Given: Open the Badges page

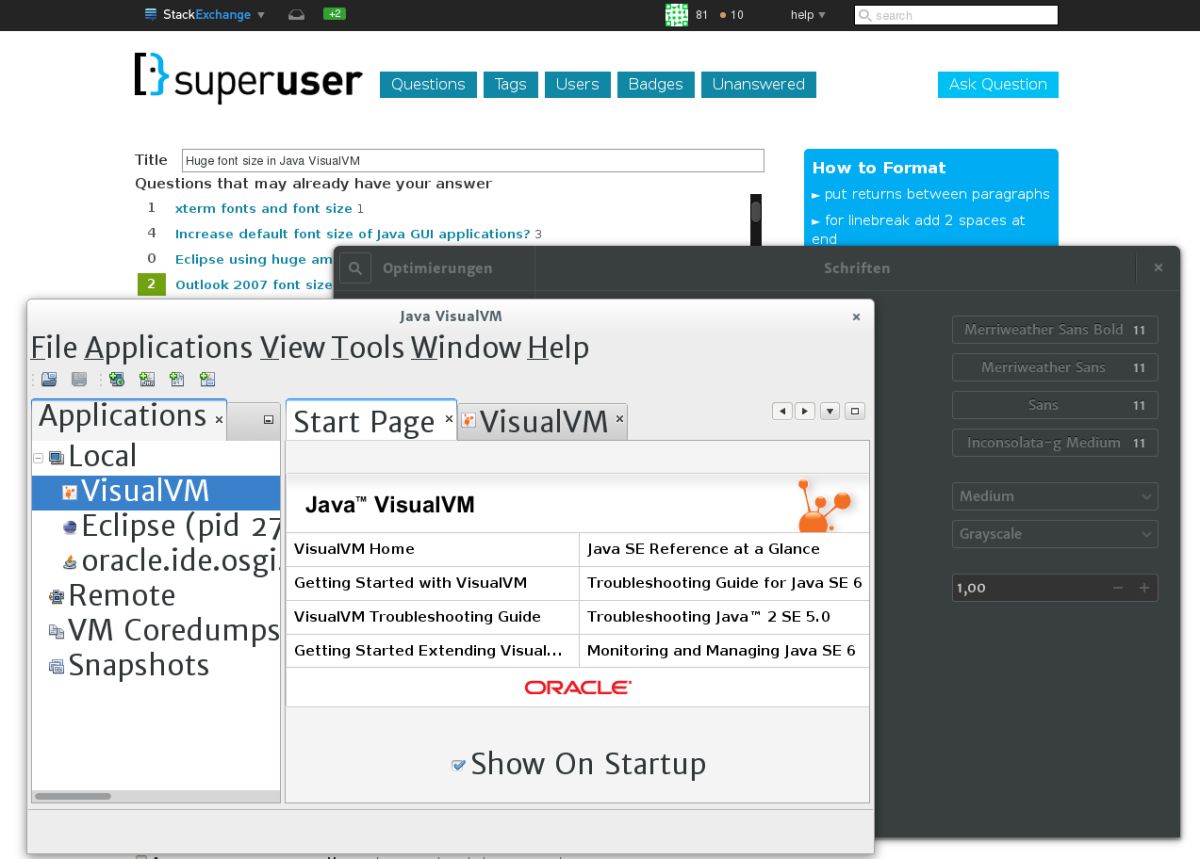Looking at the screenshot, I should tap(655, 85).
